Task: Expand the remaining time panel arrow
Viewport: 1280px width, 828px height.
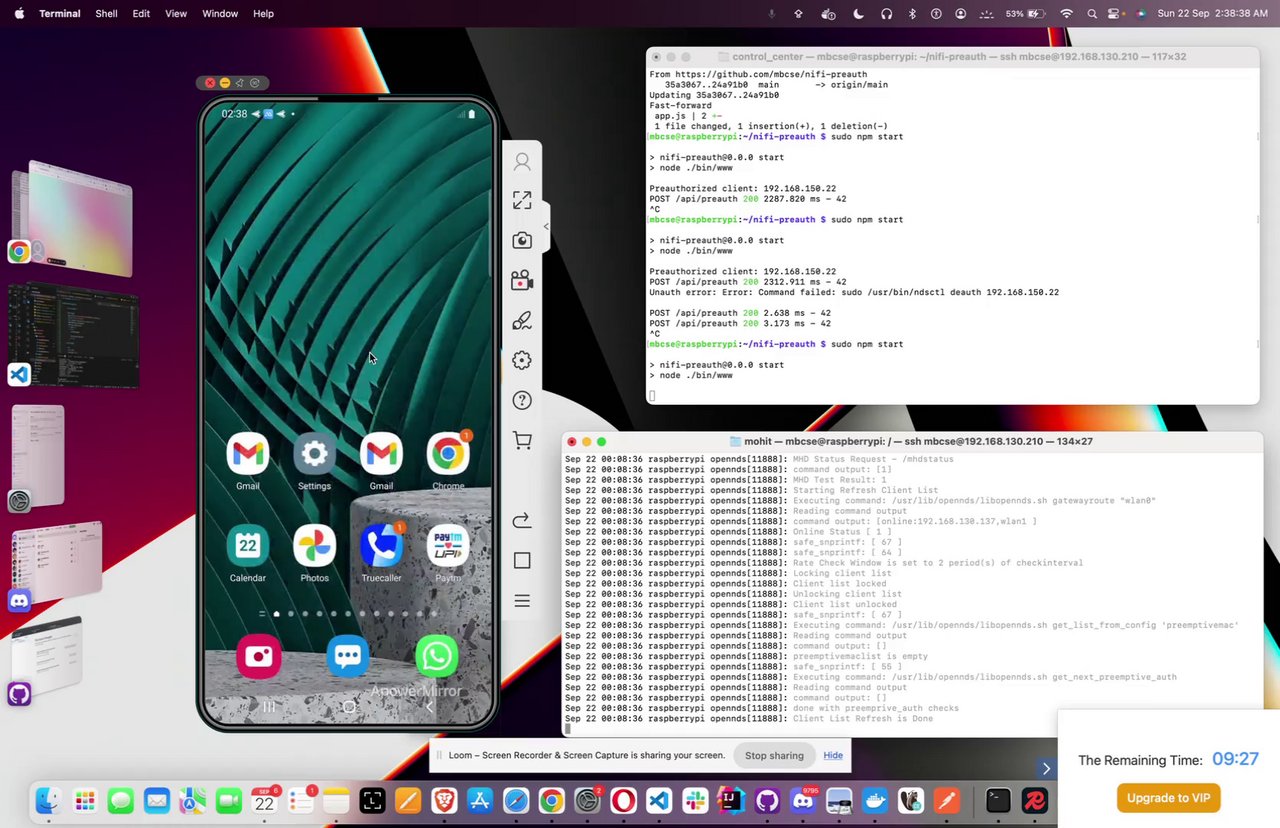Action: [1046, 769]
